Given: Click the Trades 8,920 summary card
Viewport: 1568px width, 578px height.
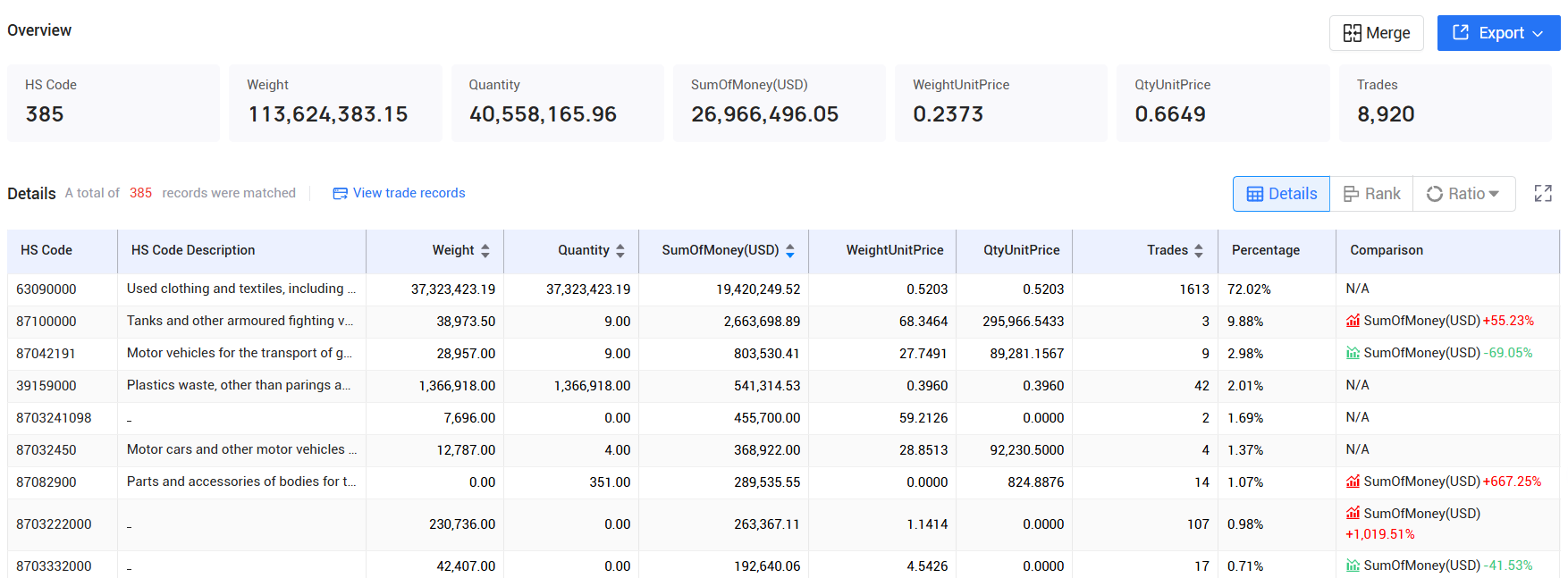Looking at the screenshot, I should [1445, 103].
